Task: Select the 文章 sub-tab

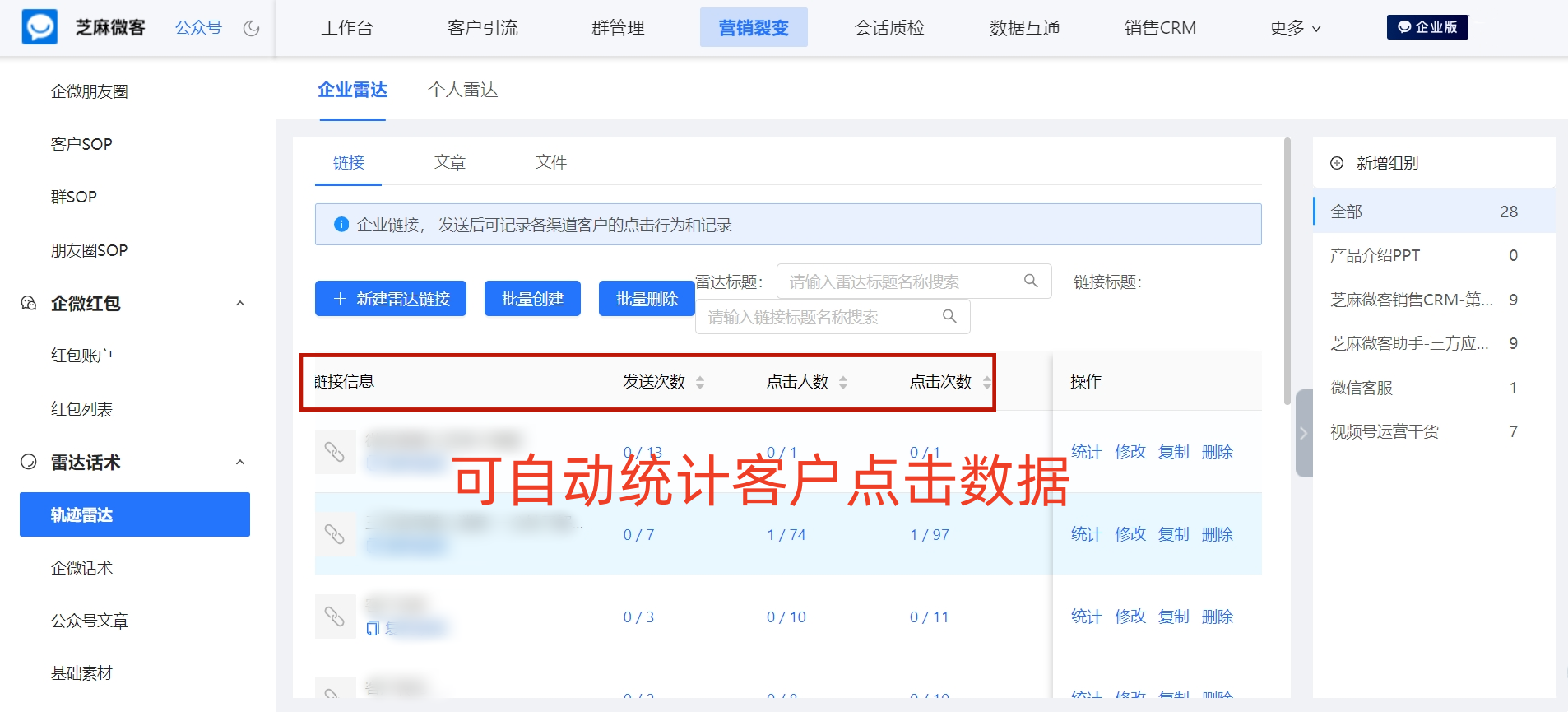Action: (x=450, y=162)
